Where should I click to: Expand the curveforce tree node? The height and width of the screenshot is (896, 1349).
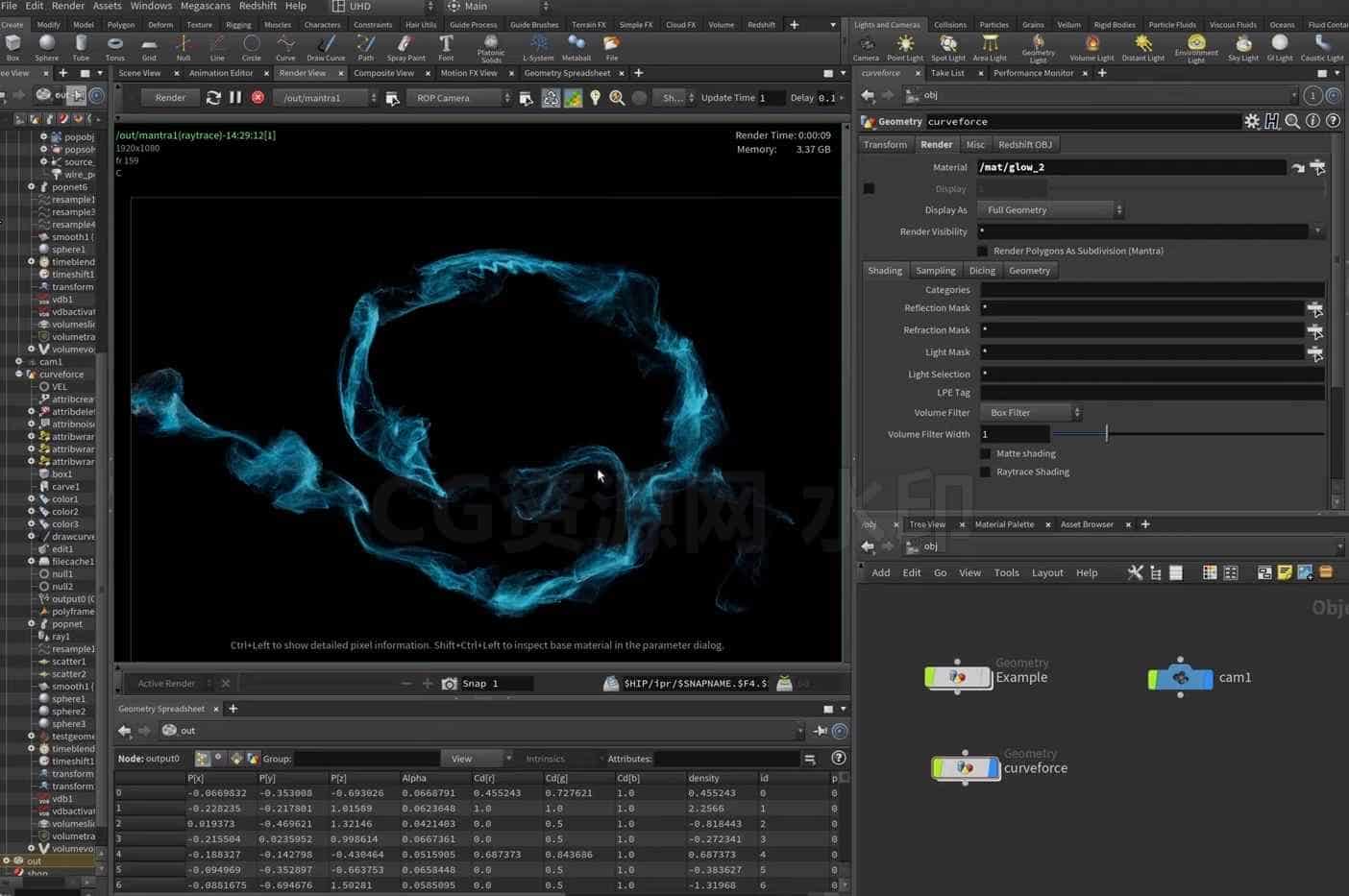tap(18, 375)
